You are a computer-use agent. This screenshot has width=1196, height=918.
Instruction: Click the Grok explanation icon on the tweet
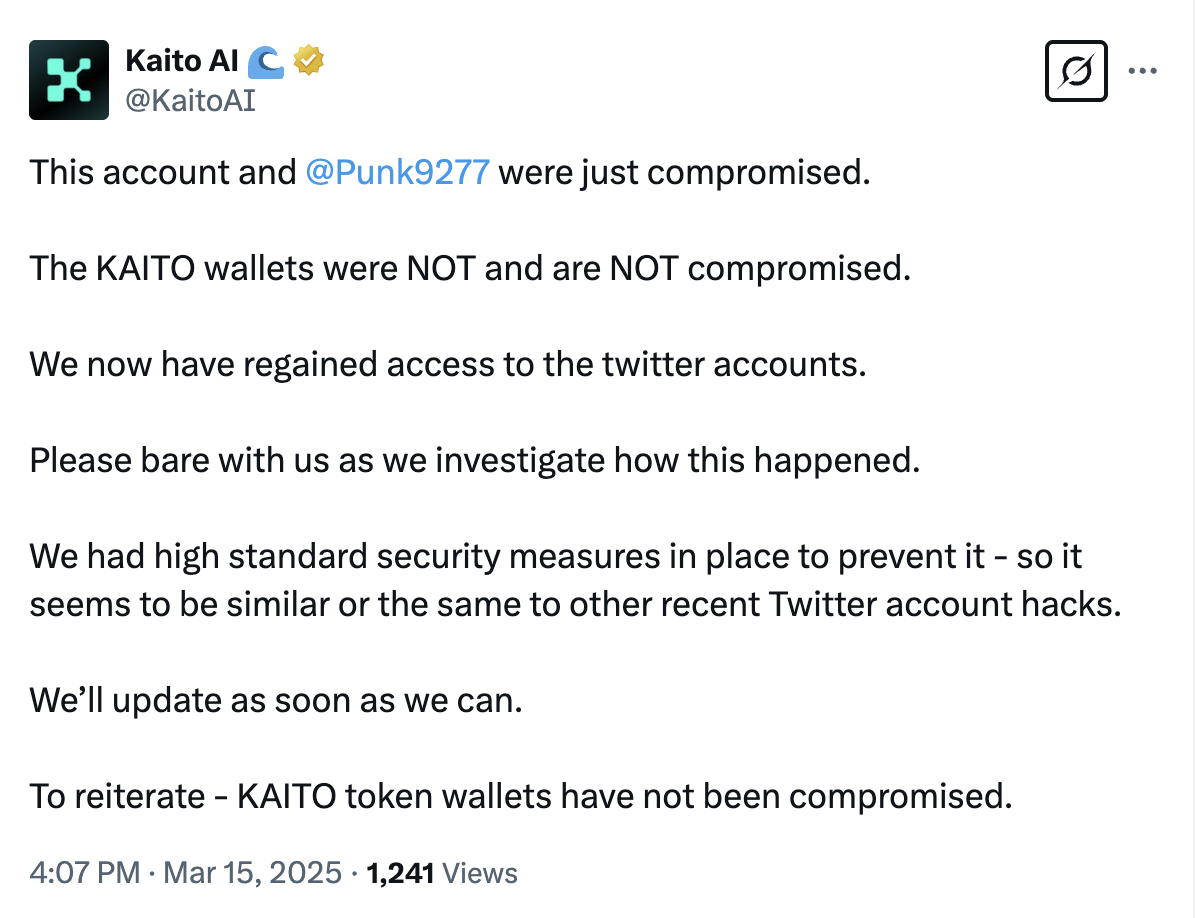1076,71
